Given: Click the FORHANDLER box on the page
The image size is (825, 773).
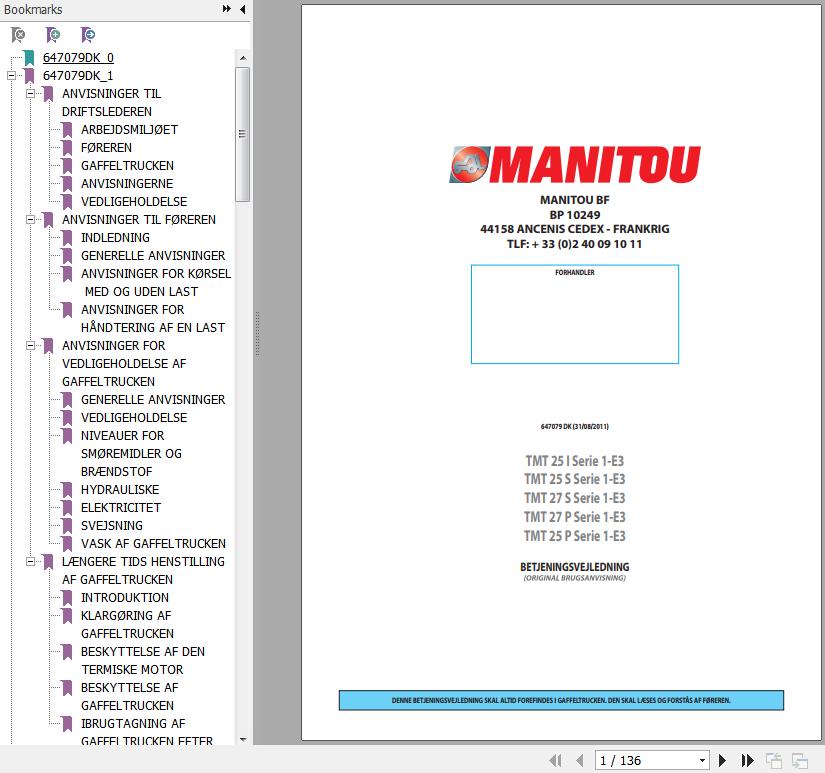Looking at the screenshot, I should (575, 314).
